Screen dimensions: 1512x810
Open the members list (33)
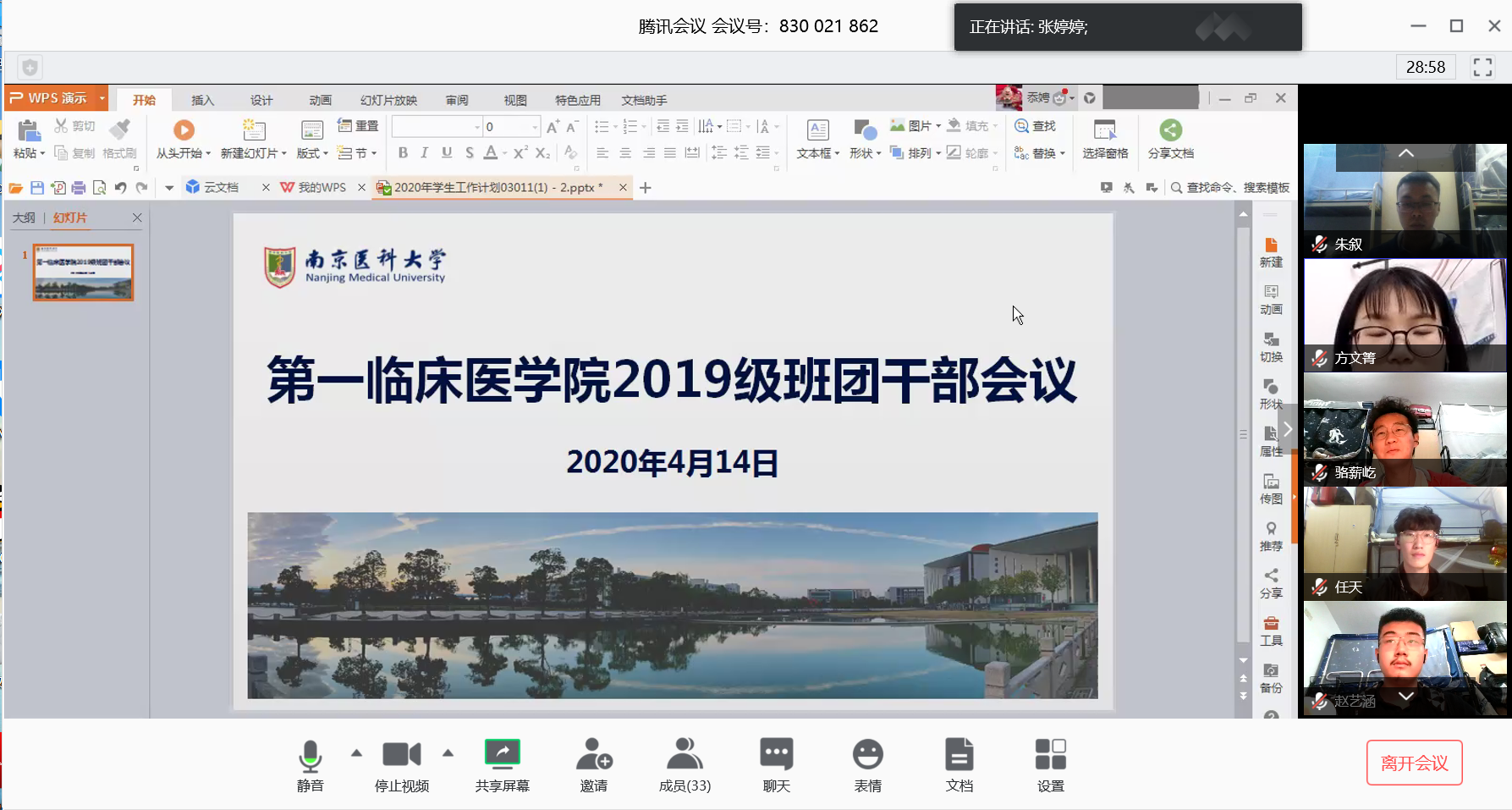point(685,754)
